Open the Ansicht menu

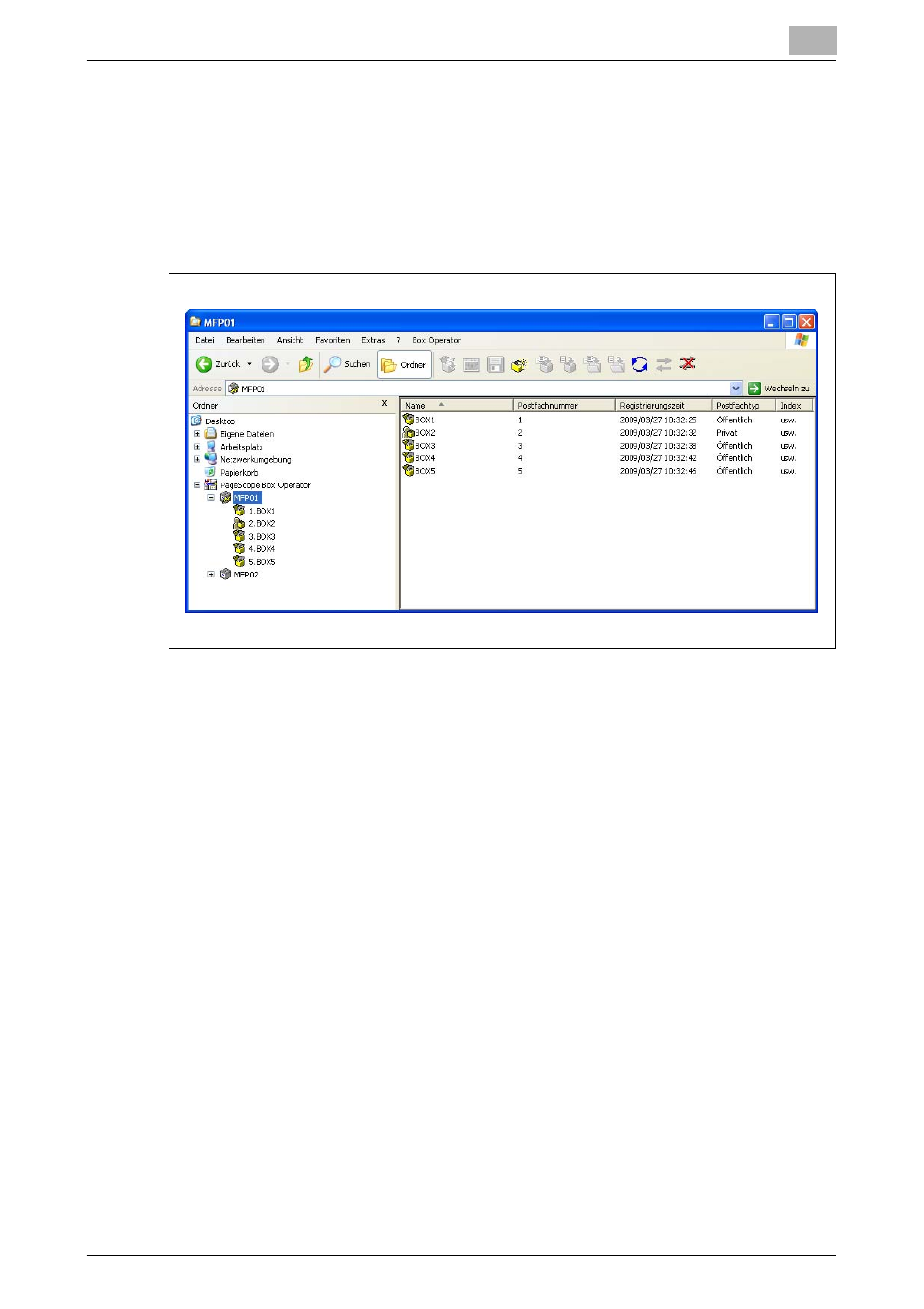click(x=290, y=340)
